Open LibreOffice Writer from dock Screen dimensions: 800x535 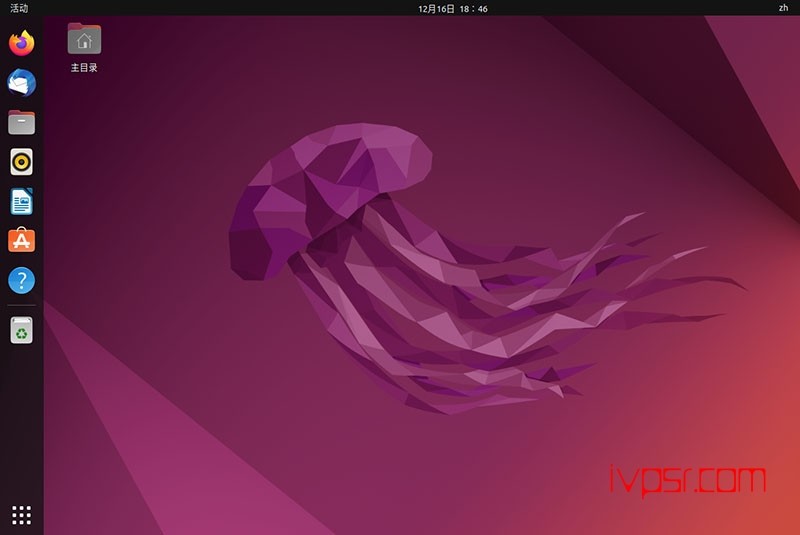[21, 201]
